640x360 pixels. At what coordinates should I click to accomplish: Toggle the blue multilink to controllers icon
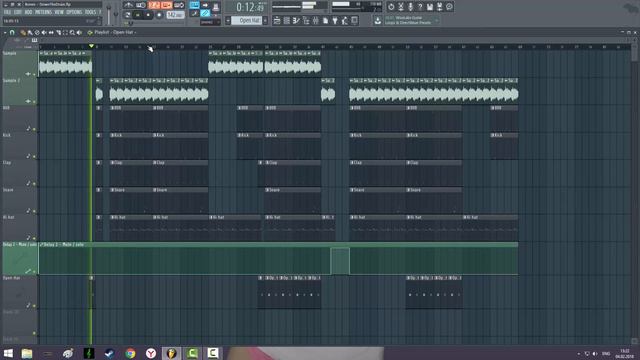tap(205, 13)
